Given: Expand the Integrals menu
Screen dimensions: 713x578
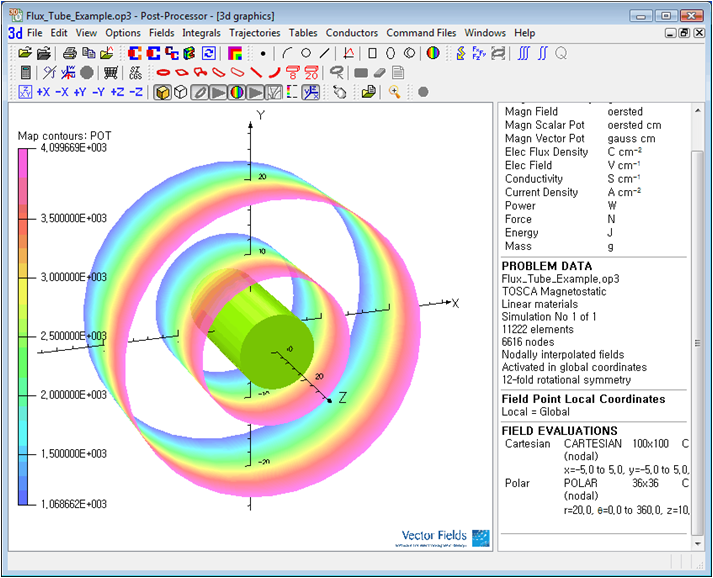Looking at the screenshot, I should click(201, 33).
